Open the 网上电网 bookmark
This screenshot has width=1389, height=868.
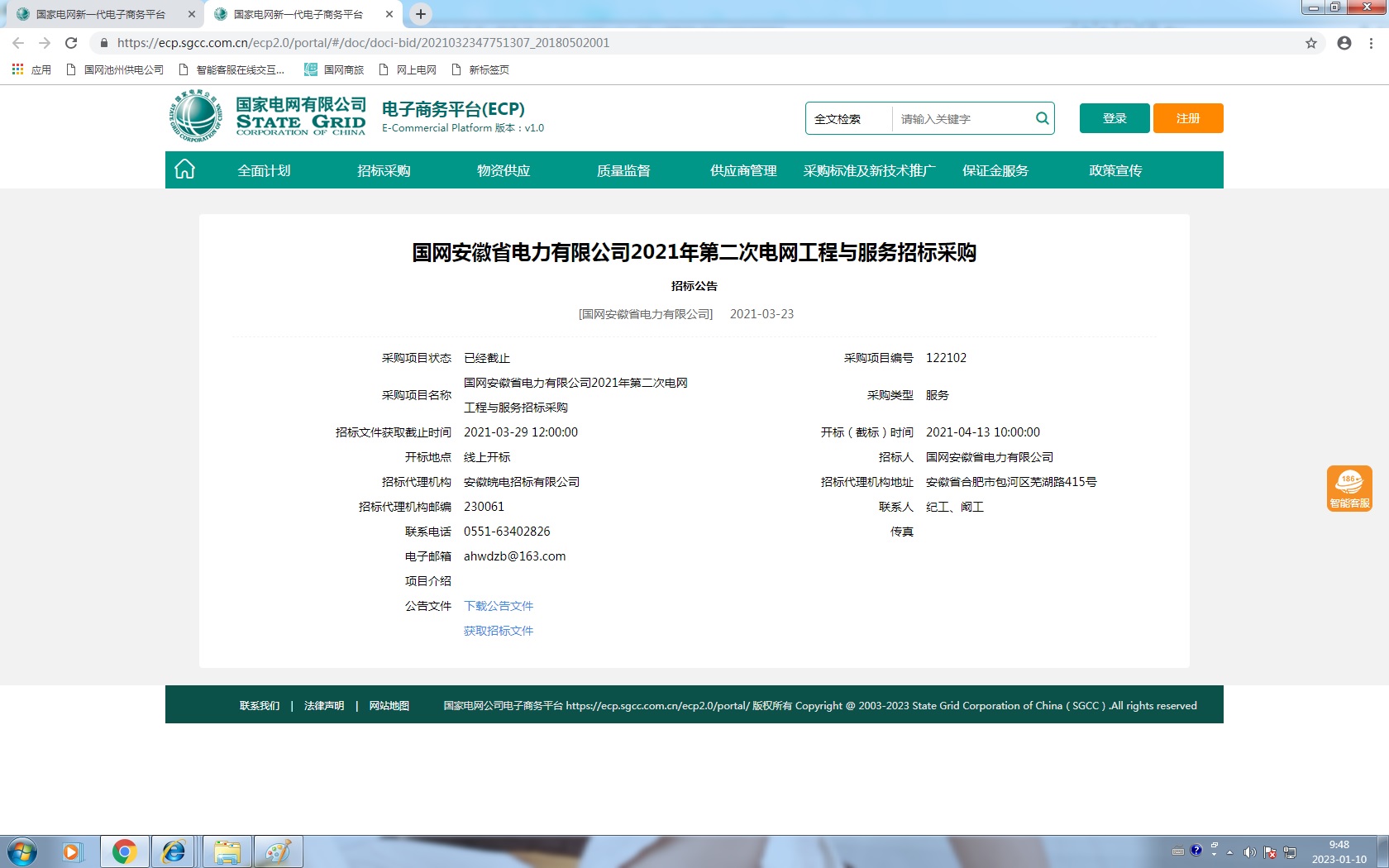click(x=408, y=69)
